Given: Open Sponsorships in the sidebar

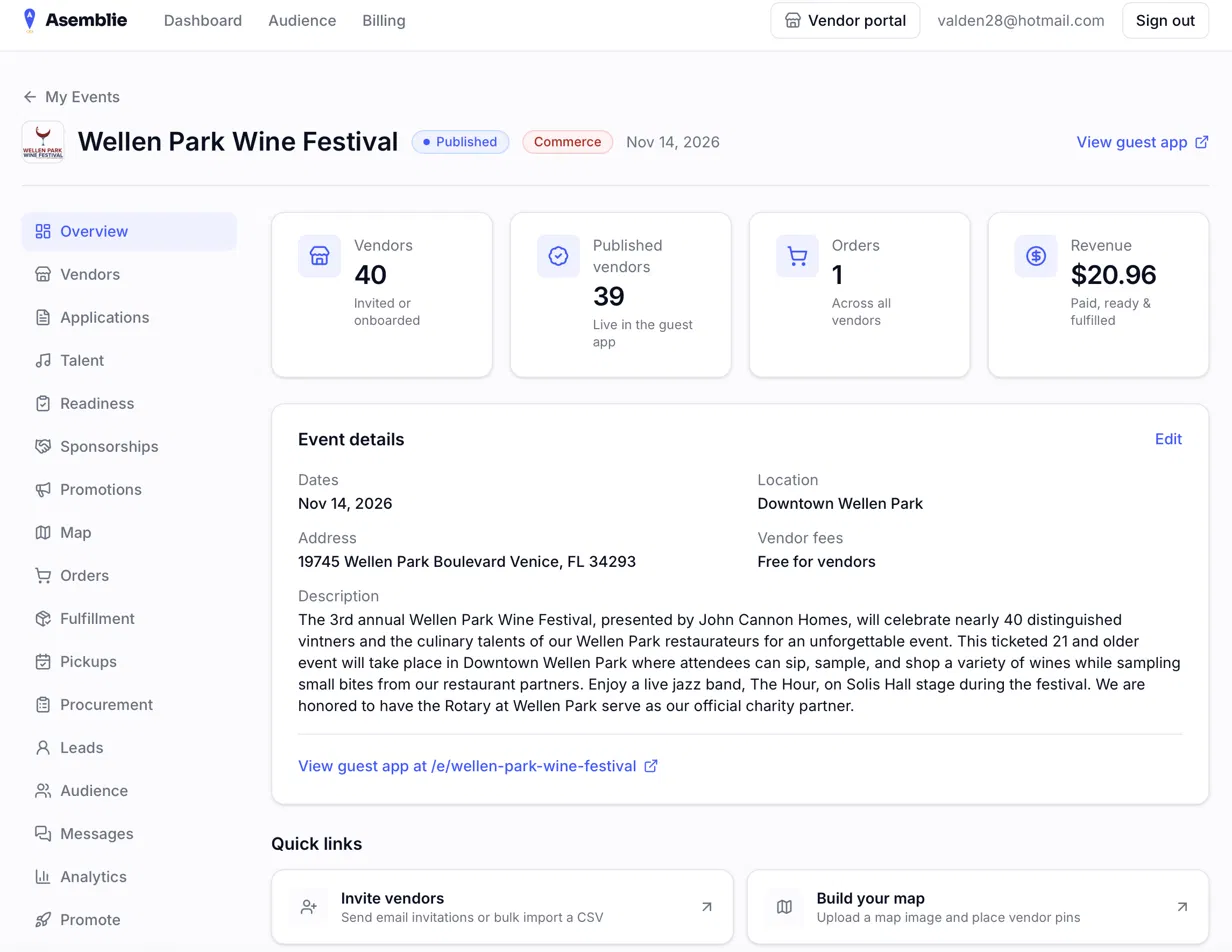Looking at the screenshot, I should pos(129,446).
